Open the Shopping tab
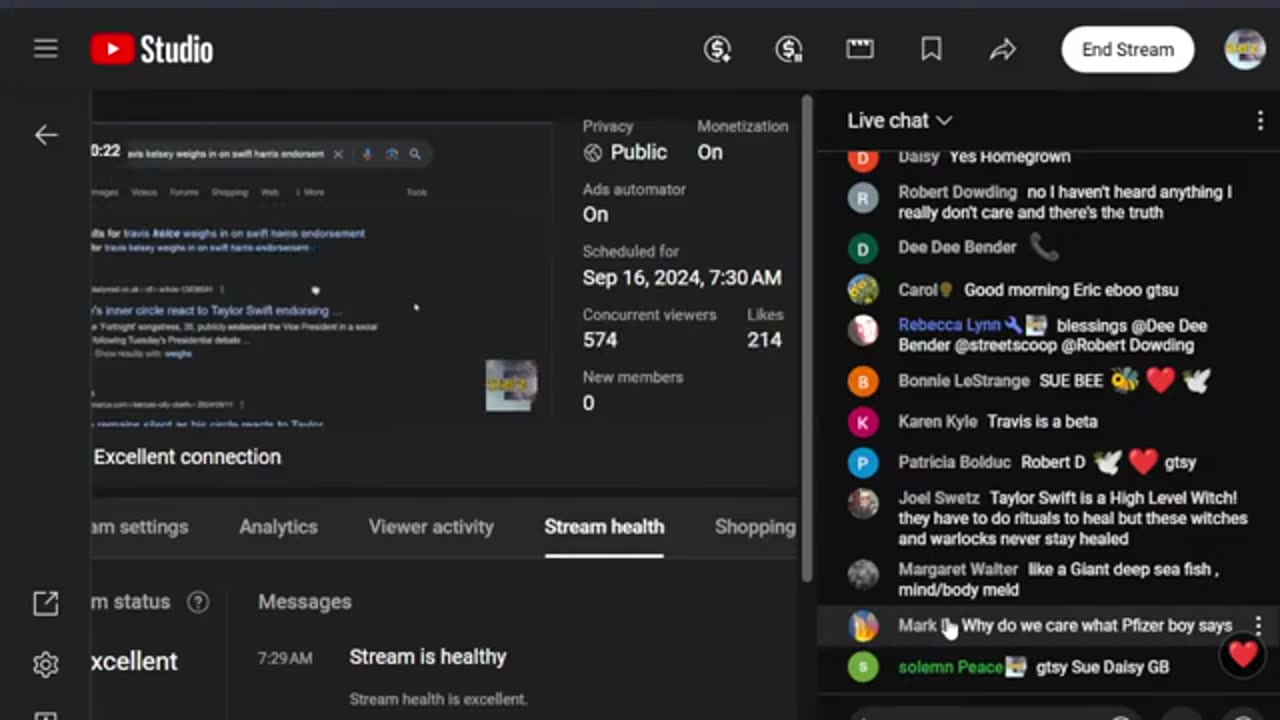 coord(755,527)
